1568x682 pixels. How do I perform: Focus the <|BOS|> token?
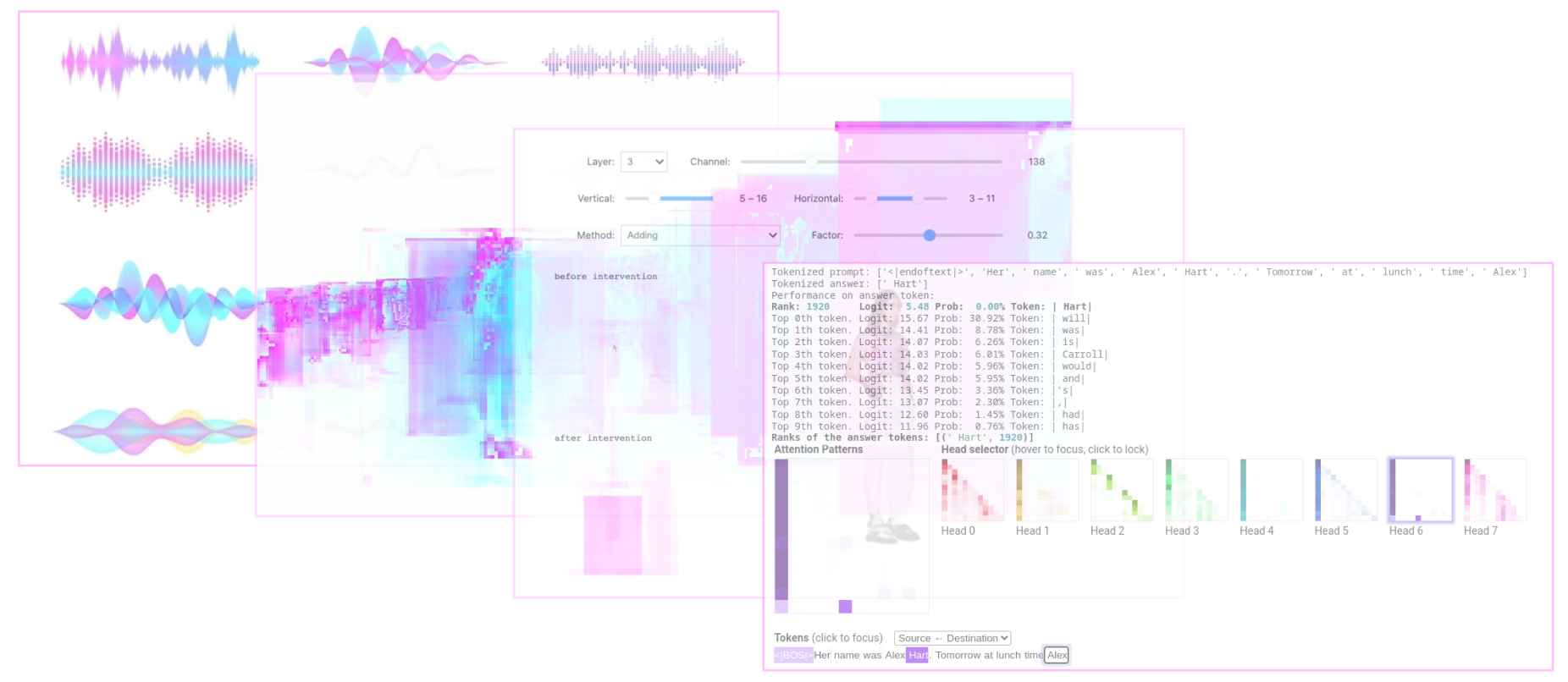(x=793, y=655)
